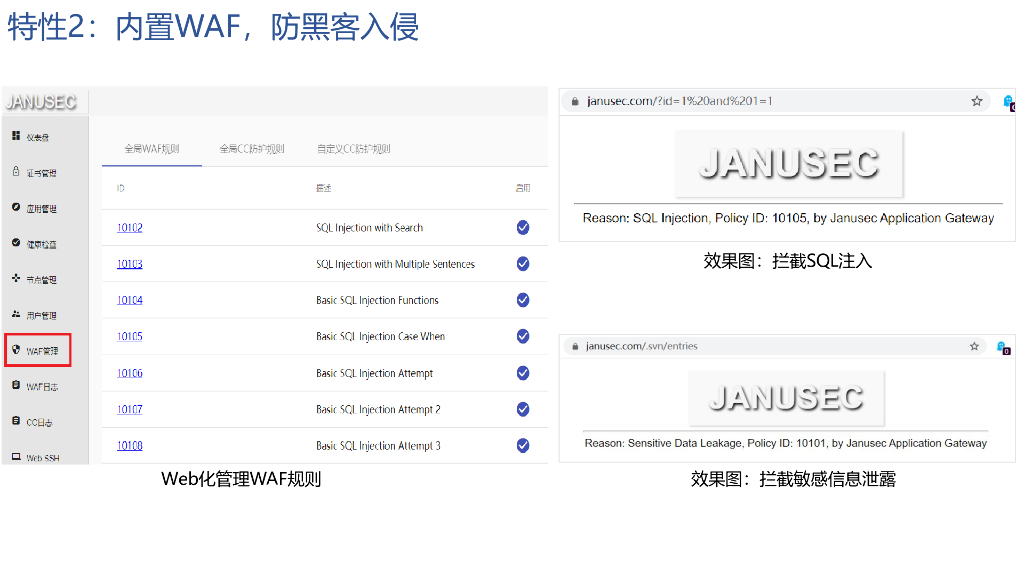Image resolution: width=1024 pixels, height=576 pixels.
Task: Disable rule SQL Injection with Search
Action: (523, 227)
